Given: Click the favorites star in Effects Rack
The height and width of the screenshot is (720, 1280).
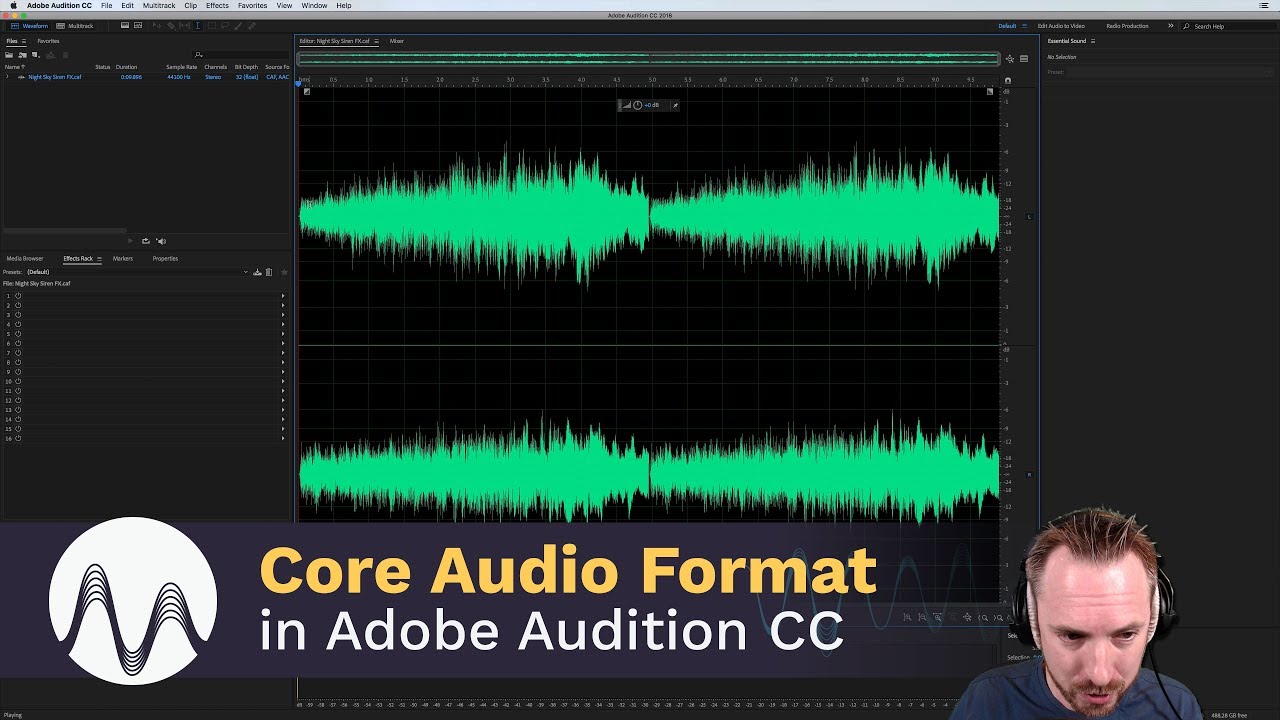Looking at the screenshot, I should (x=284, y=272).
